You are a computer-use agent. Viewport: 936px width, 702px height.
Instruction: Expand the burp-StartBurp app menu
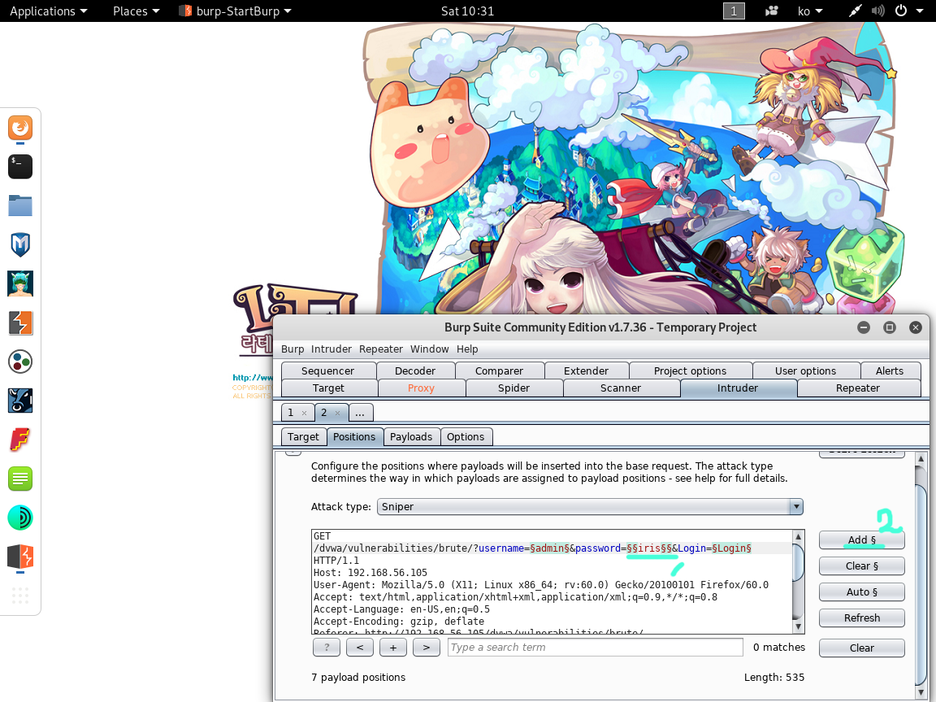[236, 11]
